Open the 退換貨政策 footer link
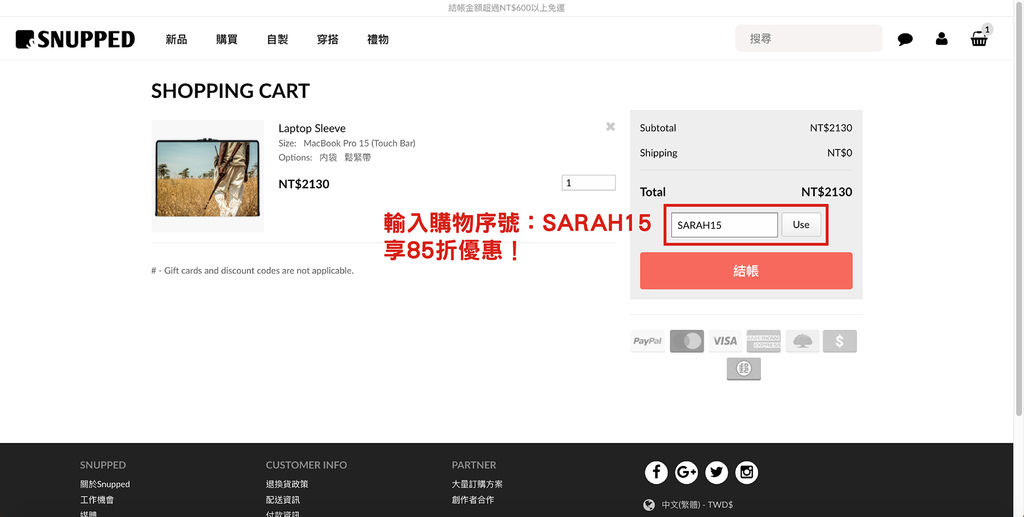This screenshot has height=517, width=1024. tap(287, 484)
